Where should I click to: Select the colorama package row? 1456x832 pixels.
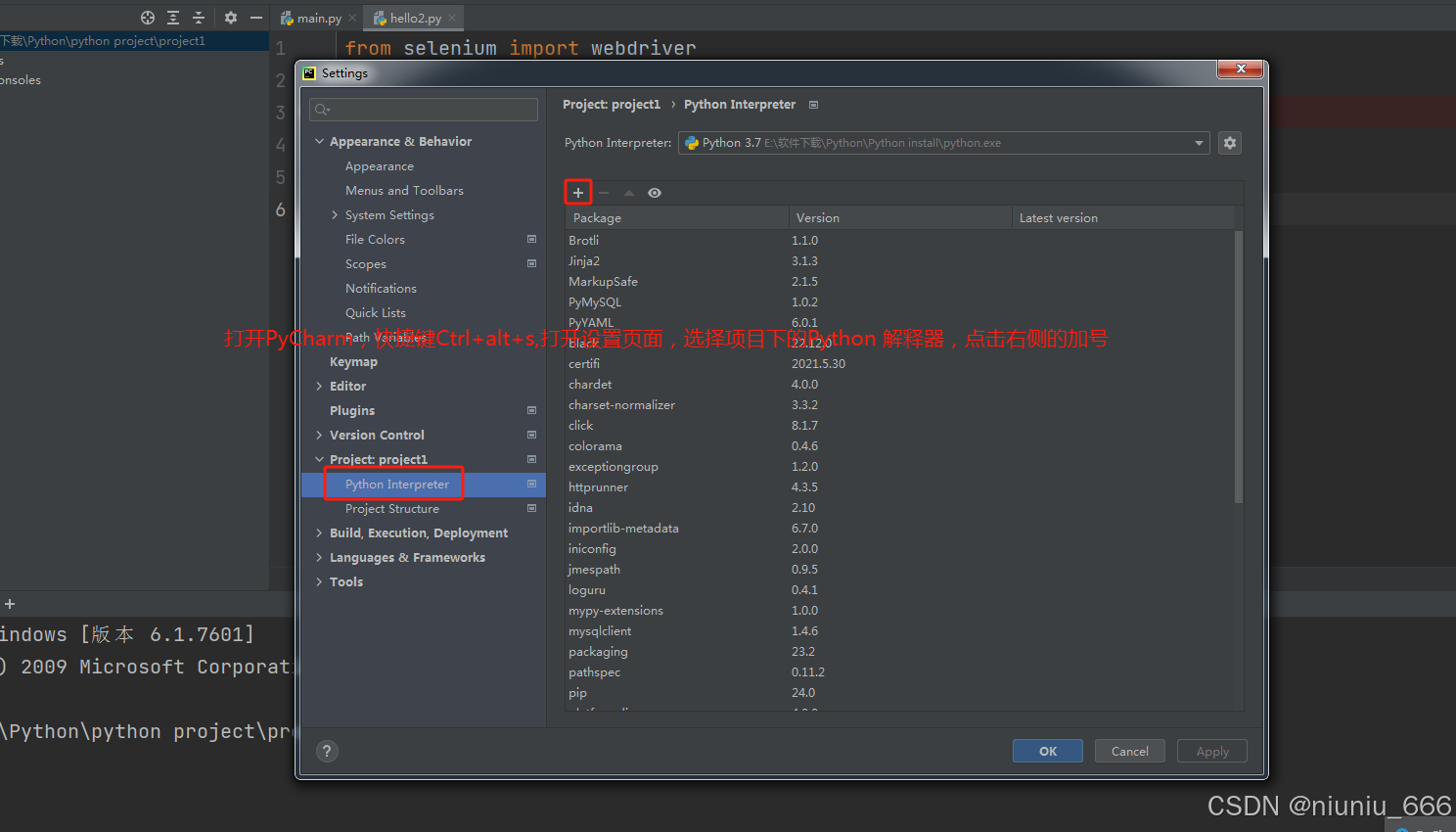coord(900,446)
